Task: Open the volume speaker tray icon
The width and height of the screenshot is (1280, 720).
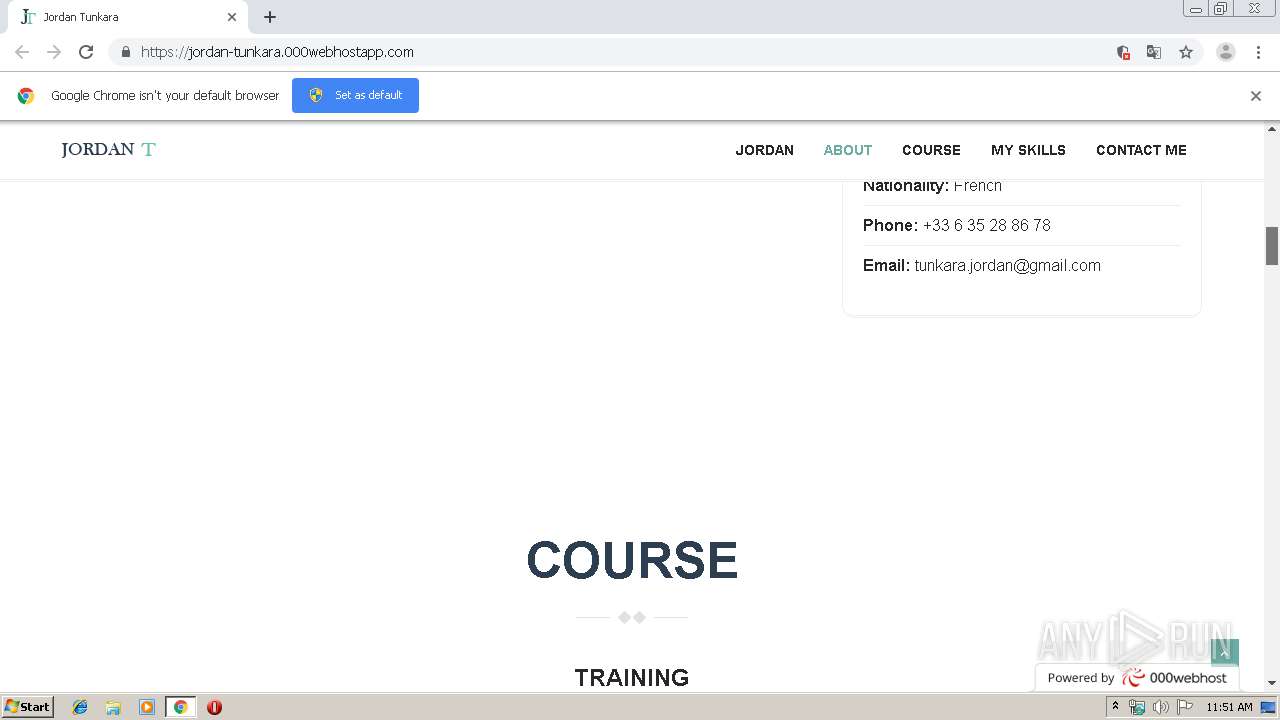Action: (1160, 707)
